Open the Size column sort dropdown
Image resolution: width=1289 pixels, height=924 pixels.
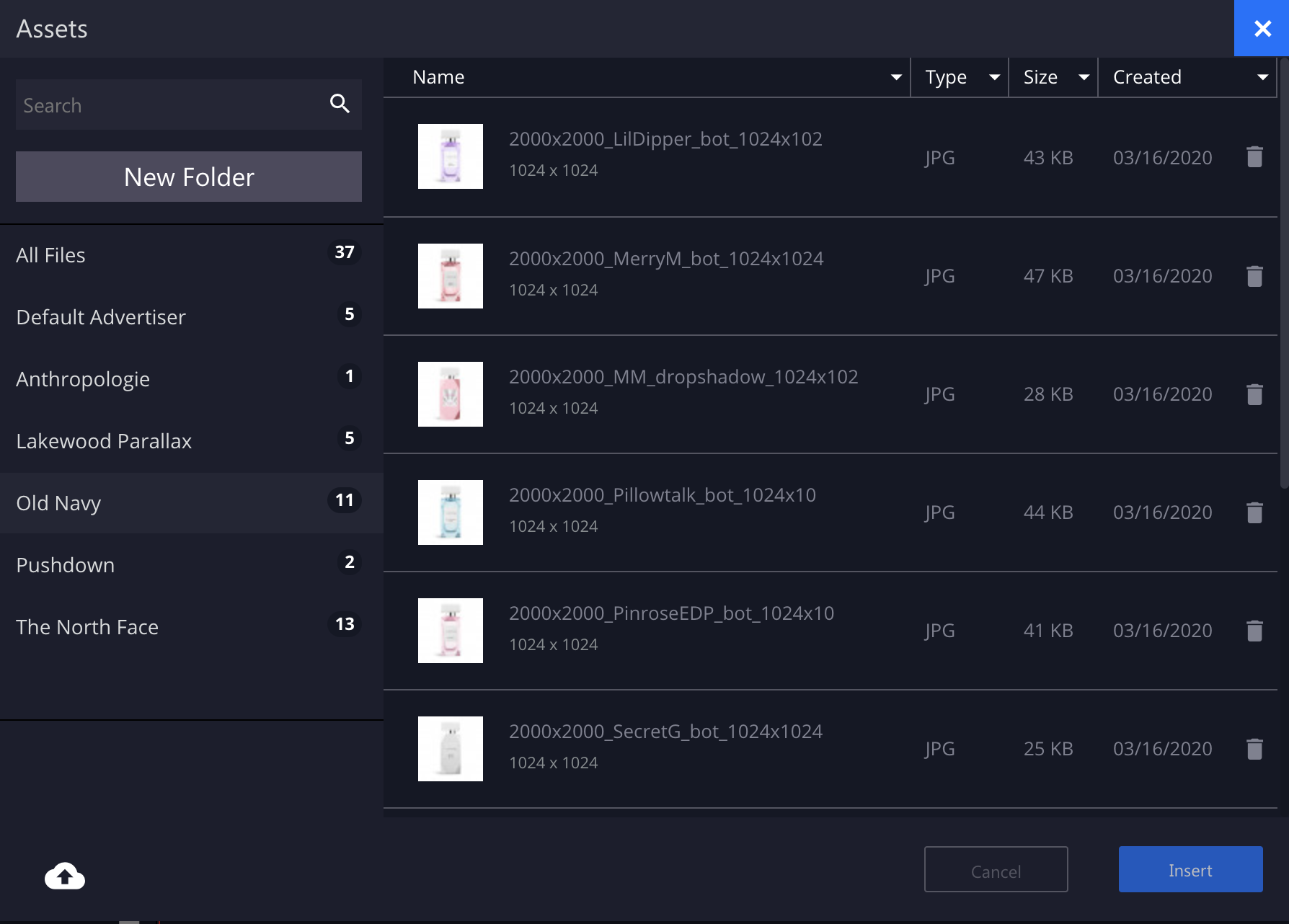click(x=1084, y=77)
